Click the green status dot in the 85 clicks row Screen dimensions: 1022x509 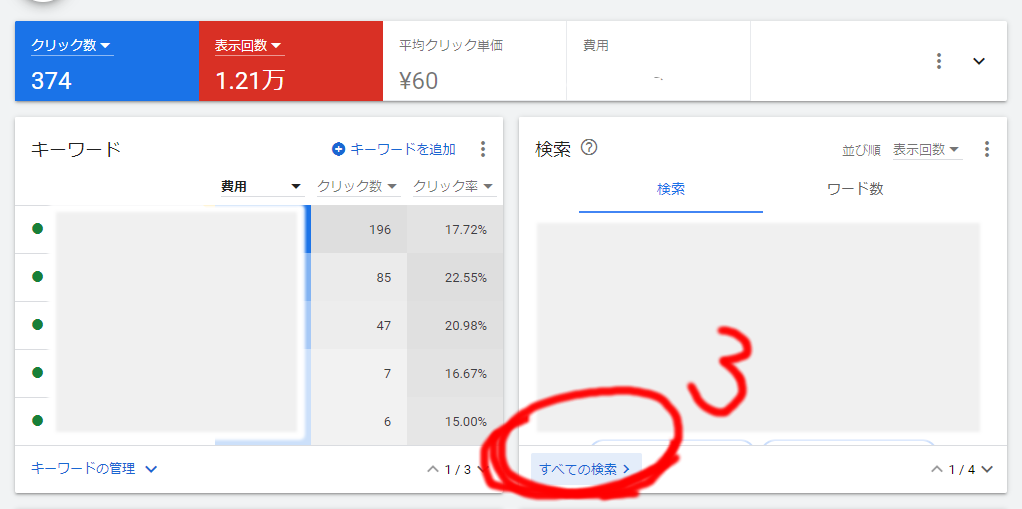(38, 277)
